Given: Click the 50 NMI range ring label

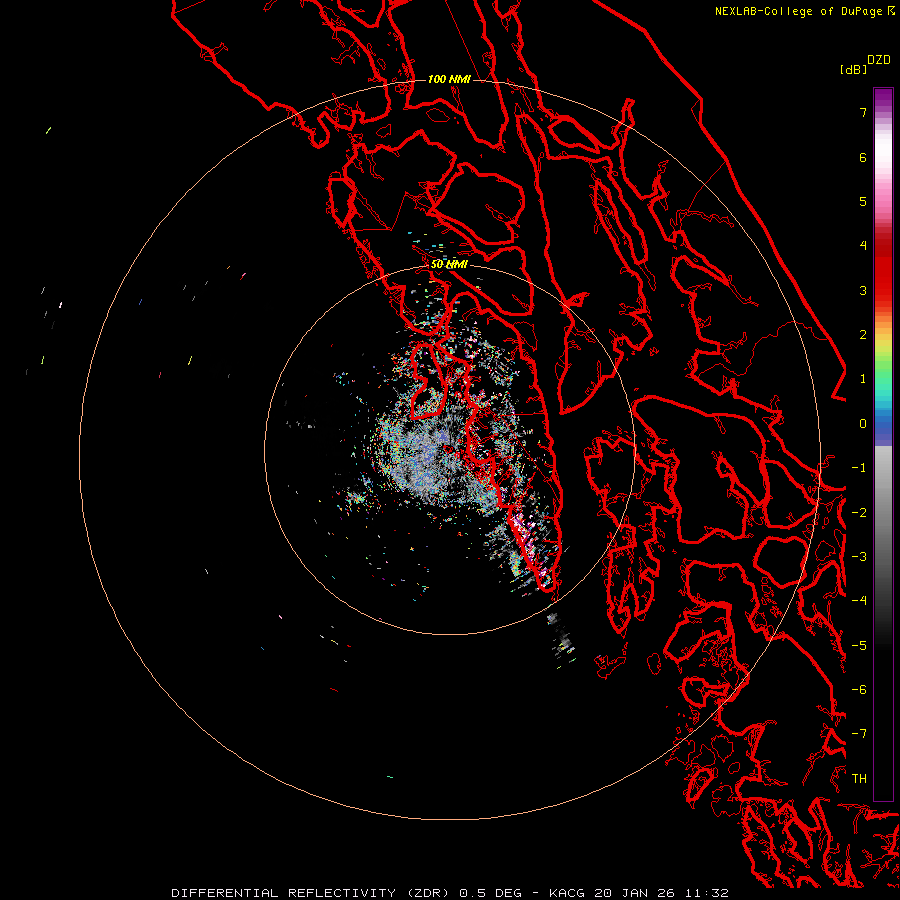Looking at the screenshot, I should tap(449, 264).
